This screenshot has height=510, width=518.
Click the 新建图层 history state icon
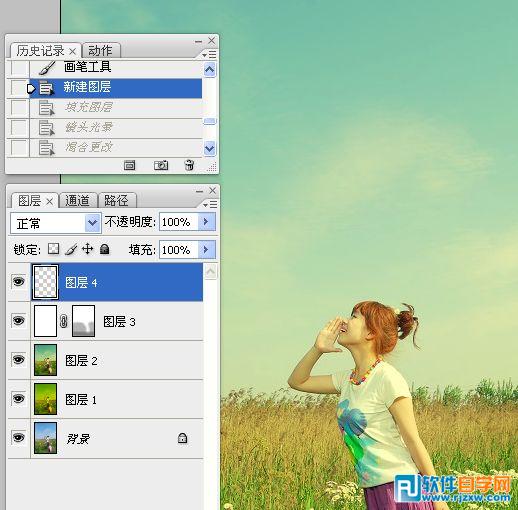point(46,88)
